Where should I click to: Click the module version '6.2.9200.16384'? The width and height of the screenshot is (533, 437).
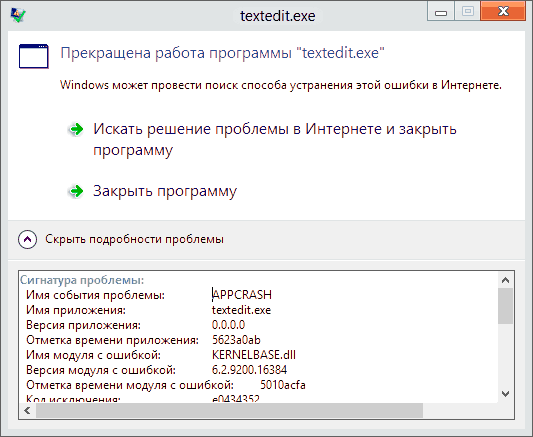tap(250, 370)
